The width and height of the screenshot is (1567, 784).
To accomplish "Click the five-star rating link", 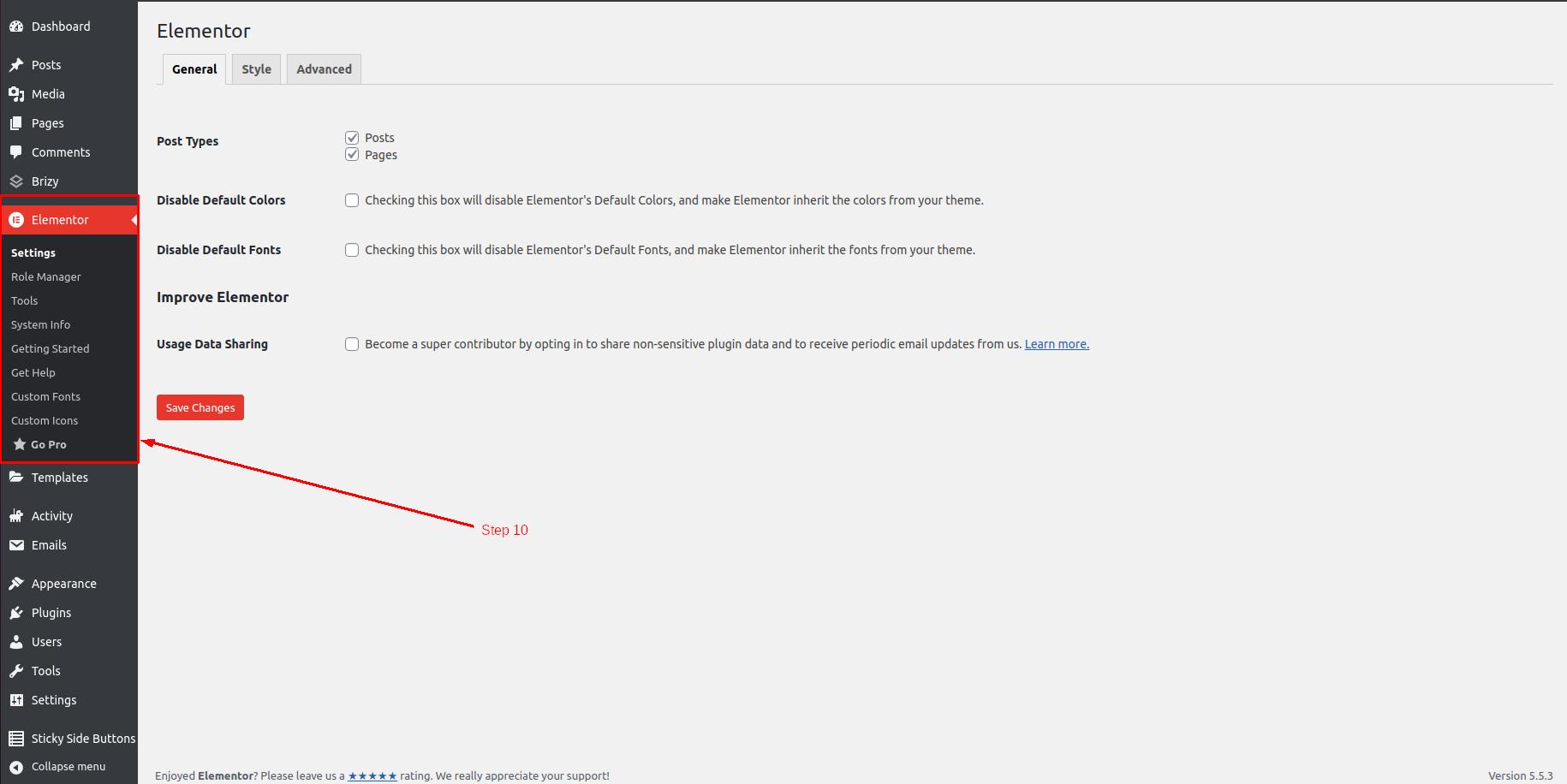I will (x=372, y=776).
